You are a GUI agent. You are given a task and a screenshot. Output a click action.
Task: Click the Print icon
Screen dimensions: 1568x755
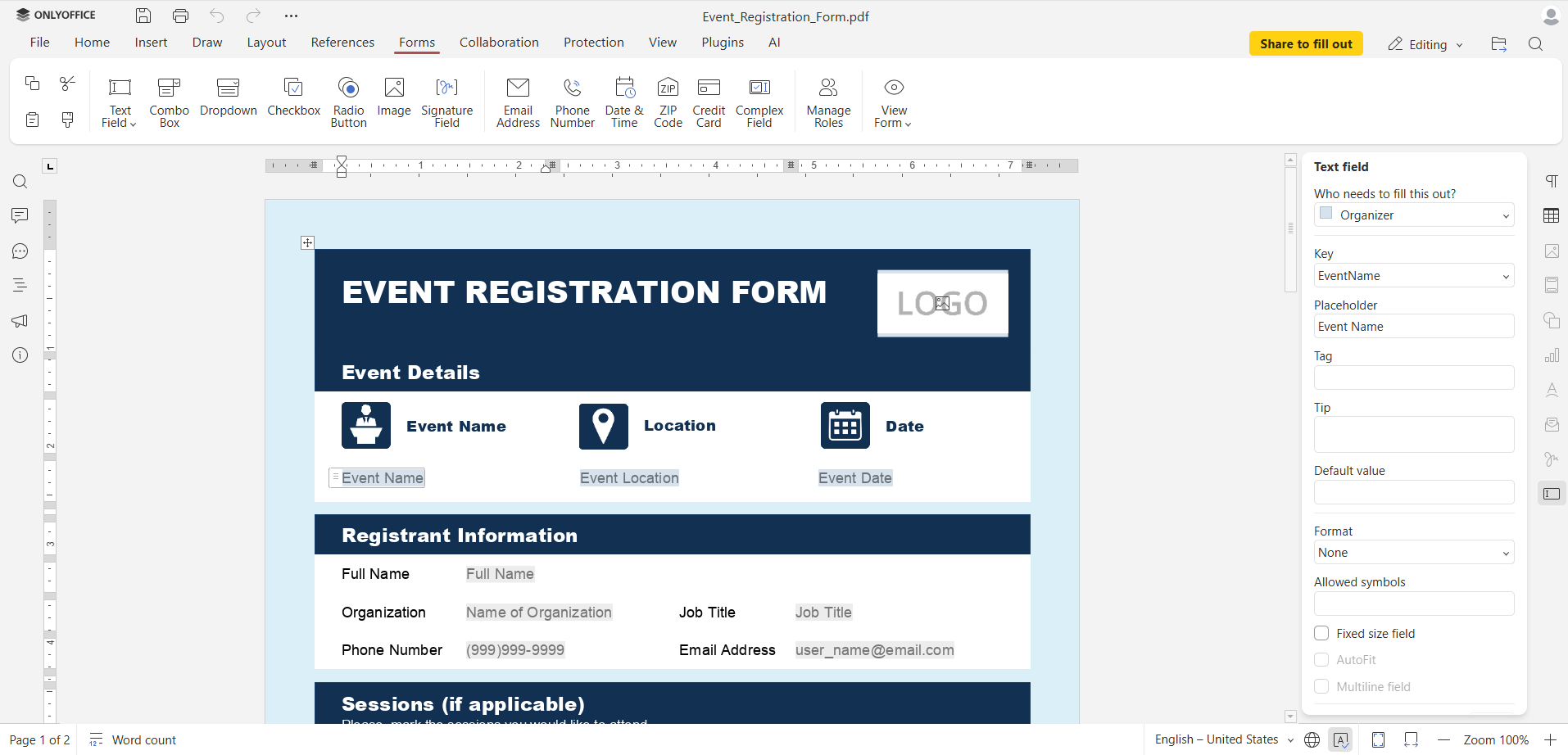coord(181,16)
